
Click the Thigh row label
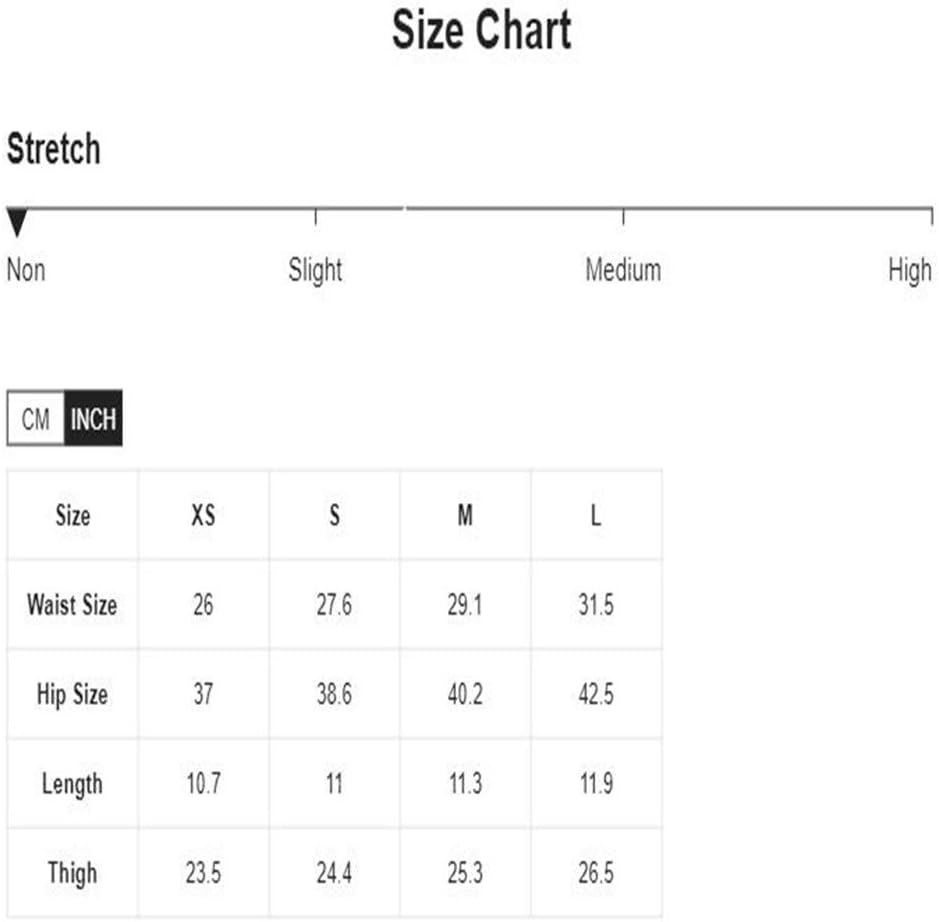click(x=72, y=873)
